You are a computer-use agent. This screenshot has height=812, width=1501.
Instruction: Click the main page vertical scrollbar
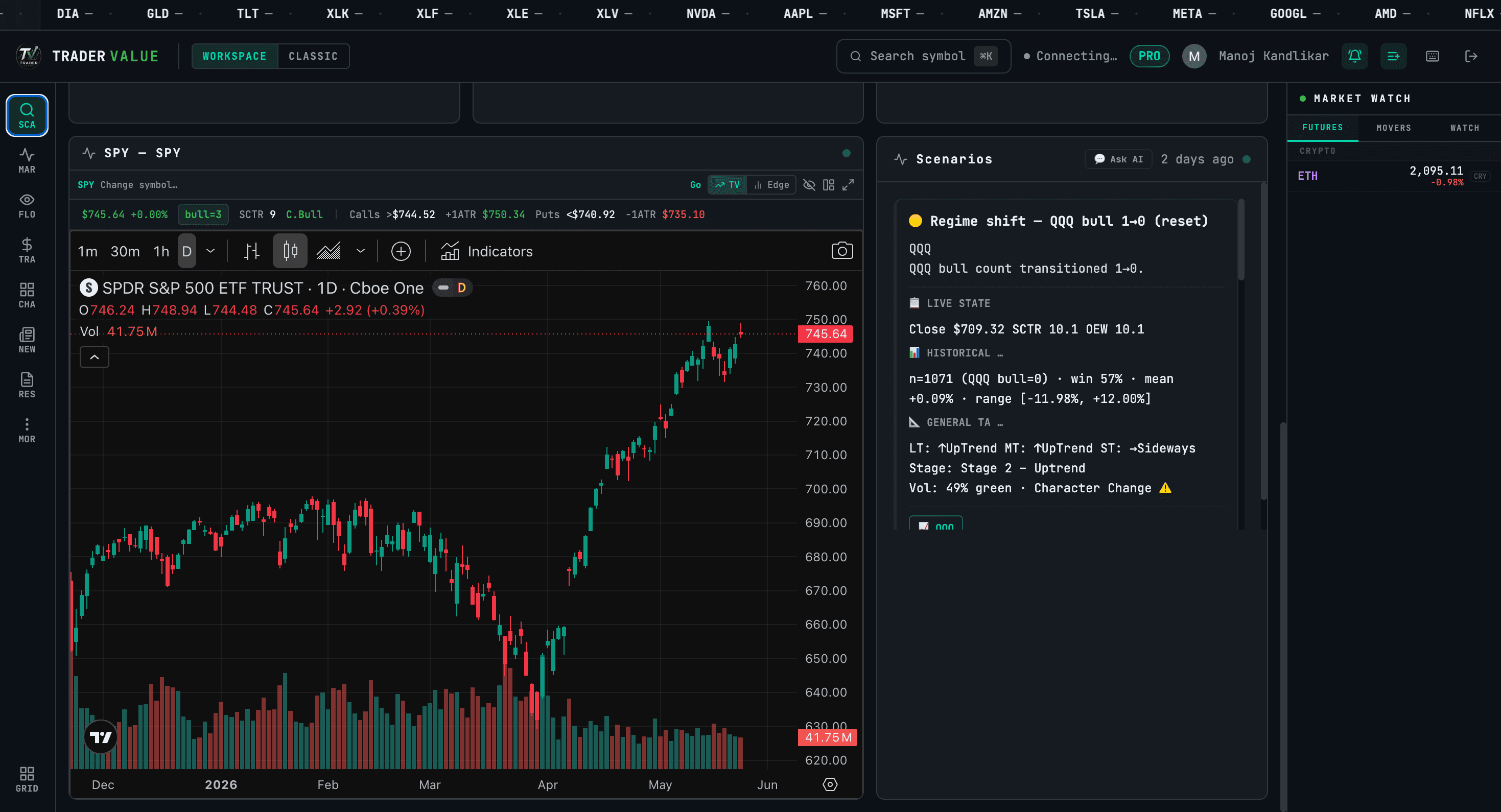click(1283, 616)
